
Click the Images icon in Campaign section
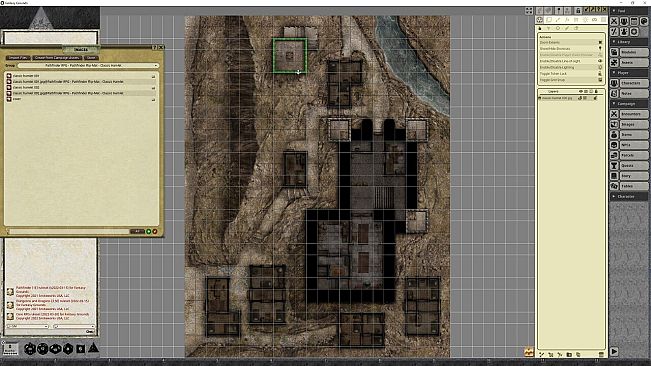pos(614,124)
